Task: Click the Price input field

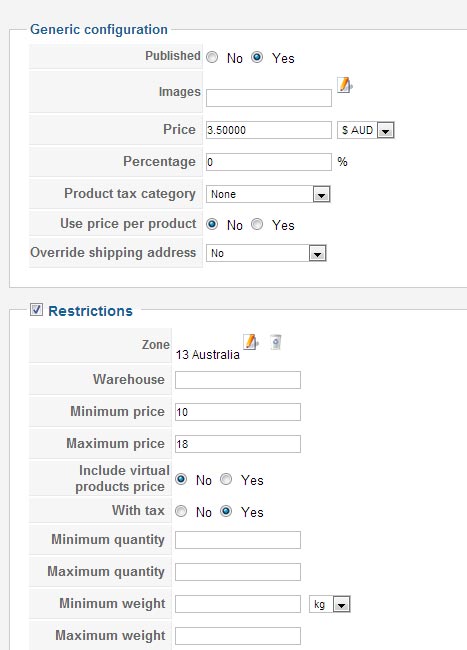Action: tap(269, 130)
